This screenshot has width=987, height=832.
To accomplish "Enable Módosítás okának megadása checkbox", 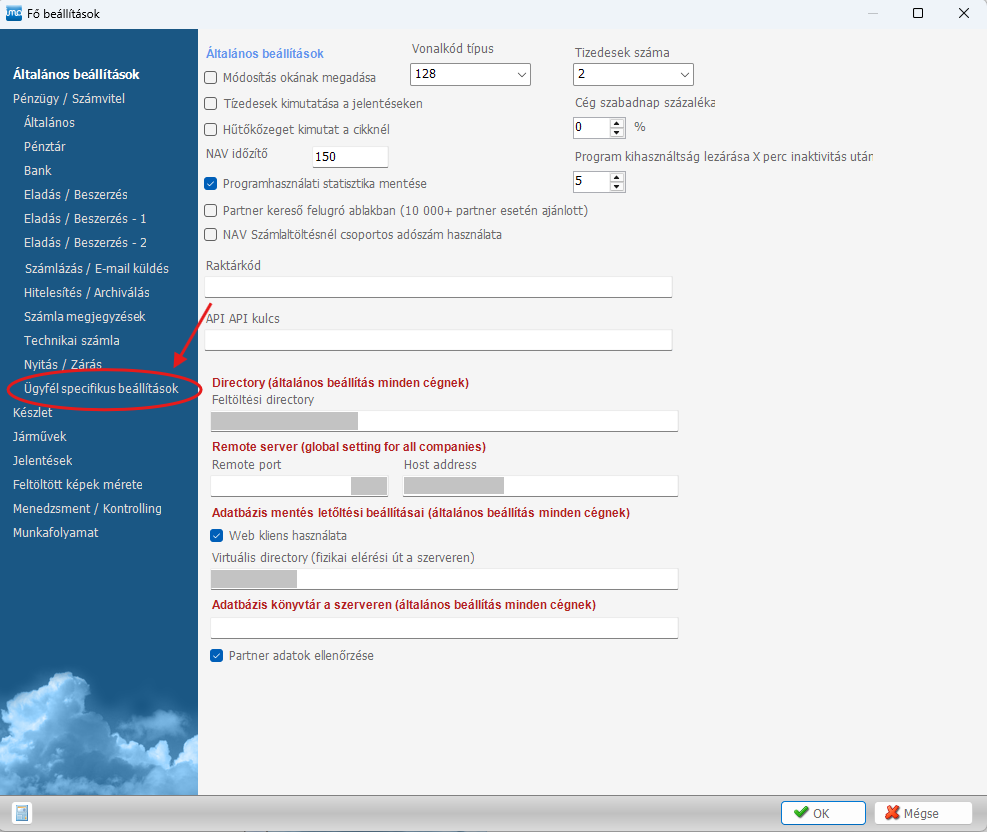I will pyautogui.click(x=211, y=78).
